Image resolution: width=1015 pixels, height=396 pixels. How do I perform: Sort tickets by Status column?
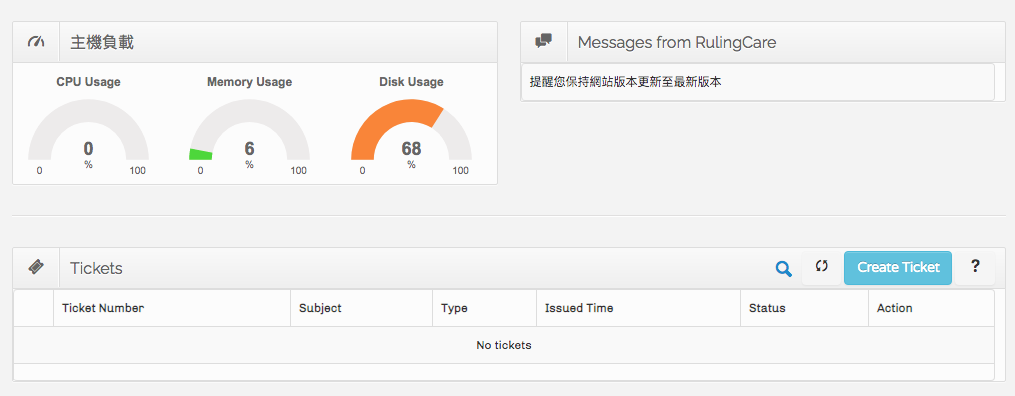coord(767,308)
